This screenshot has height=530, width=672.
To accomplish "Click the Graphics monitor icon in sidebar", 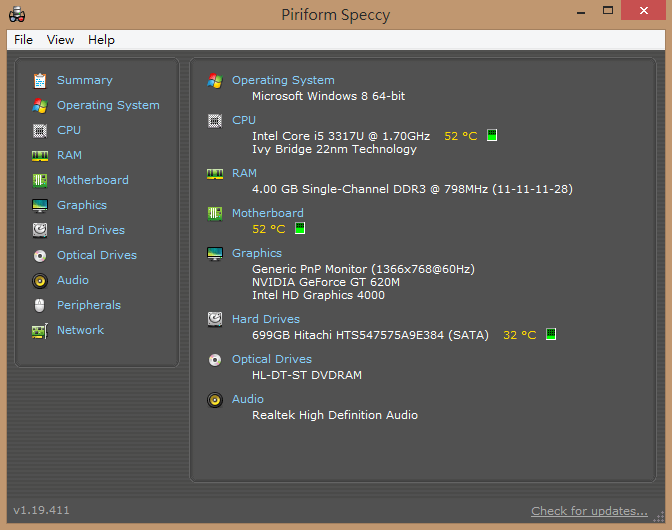I will click(40, 206).
